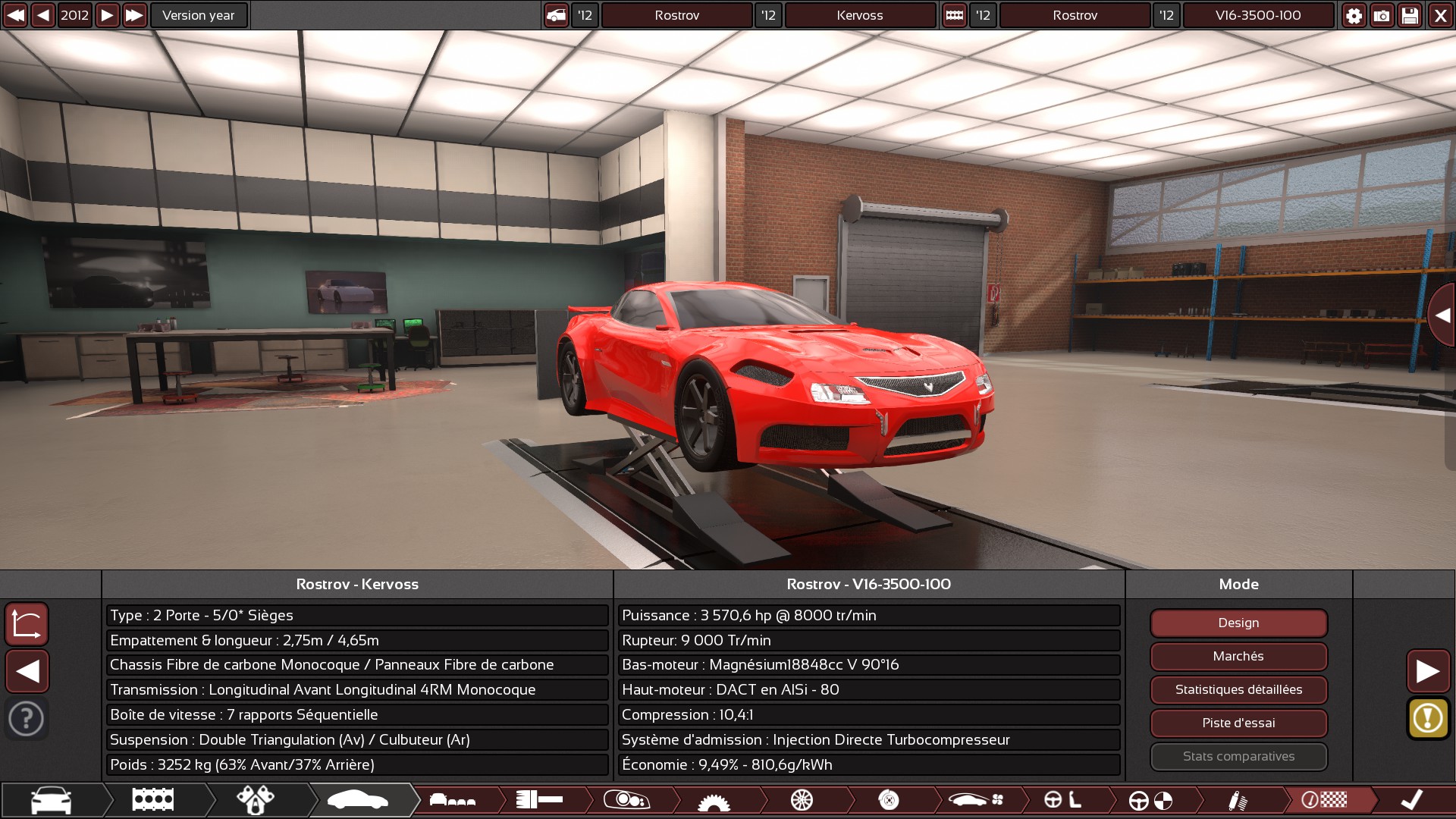
Task: Open the engine variant pistons tab
Action: click(x=256, y=800)
